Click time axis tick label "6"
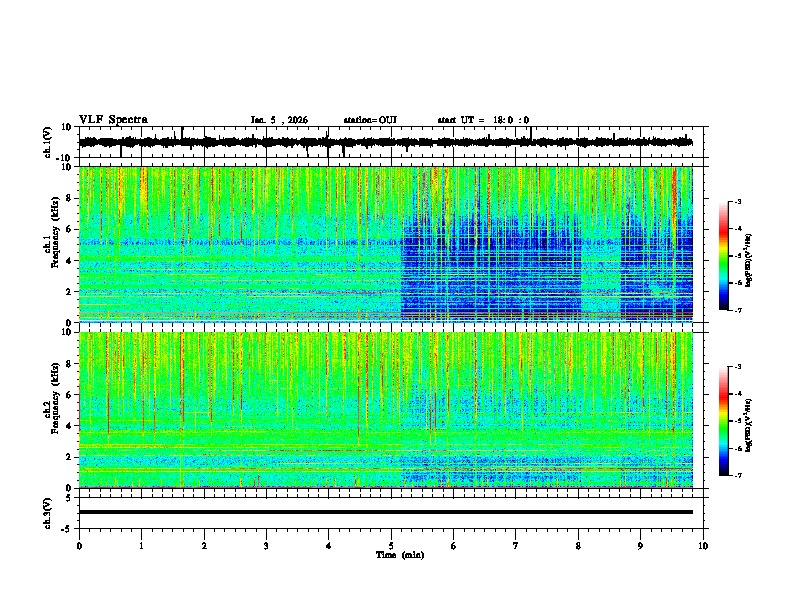This screenshot has height=612, width=792. click(454, 546)
